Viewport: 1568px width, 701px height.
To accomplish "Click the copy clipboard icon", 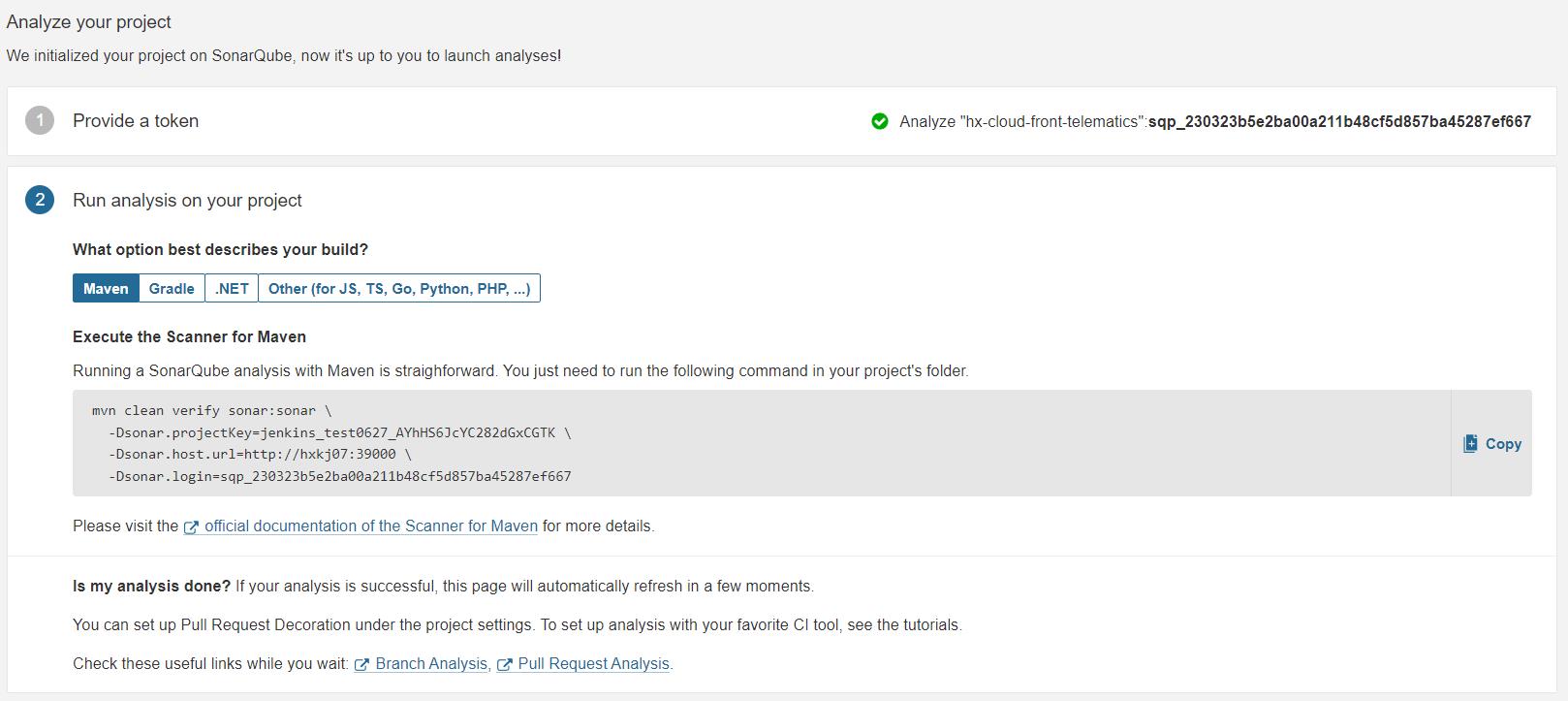I will [x=1470, y=444].
